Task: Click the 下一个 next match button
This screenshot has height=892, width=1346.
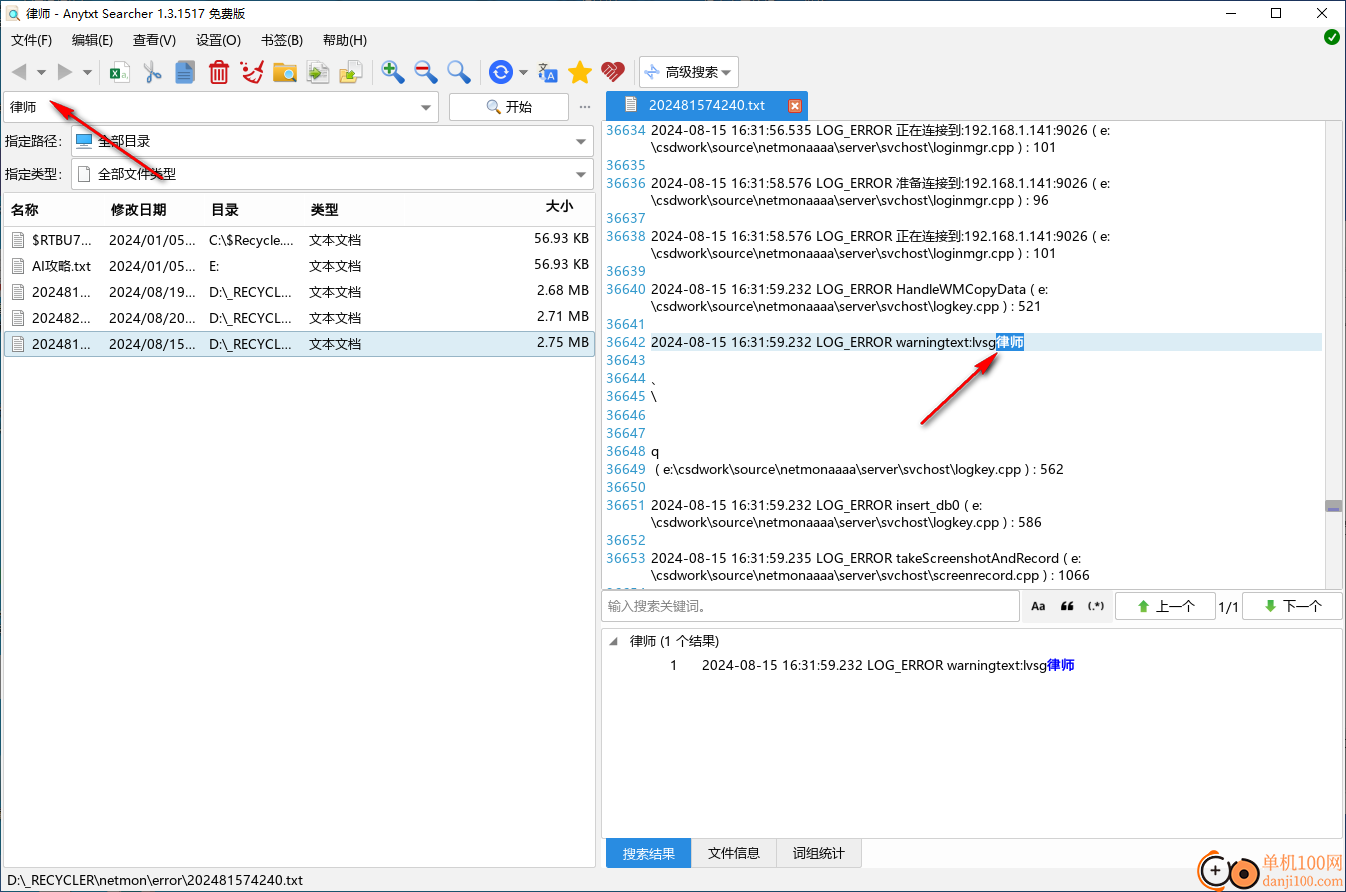Action: point(1292,606)
